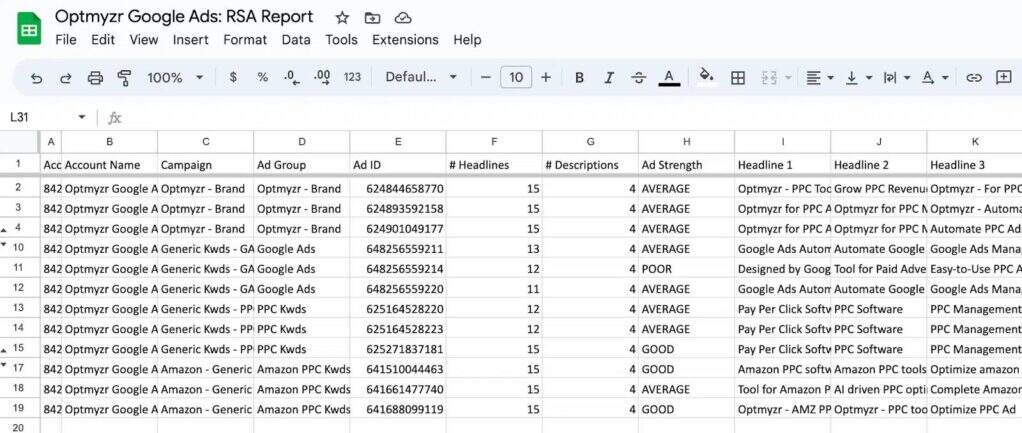The image size is (1022, 433).
Task: Click the undo arrow icon
Action: coord(37,78)
